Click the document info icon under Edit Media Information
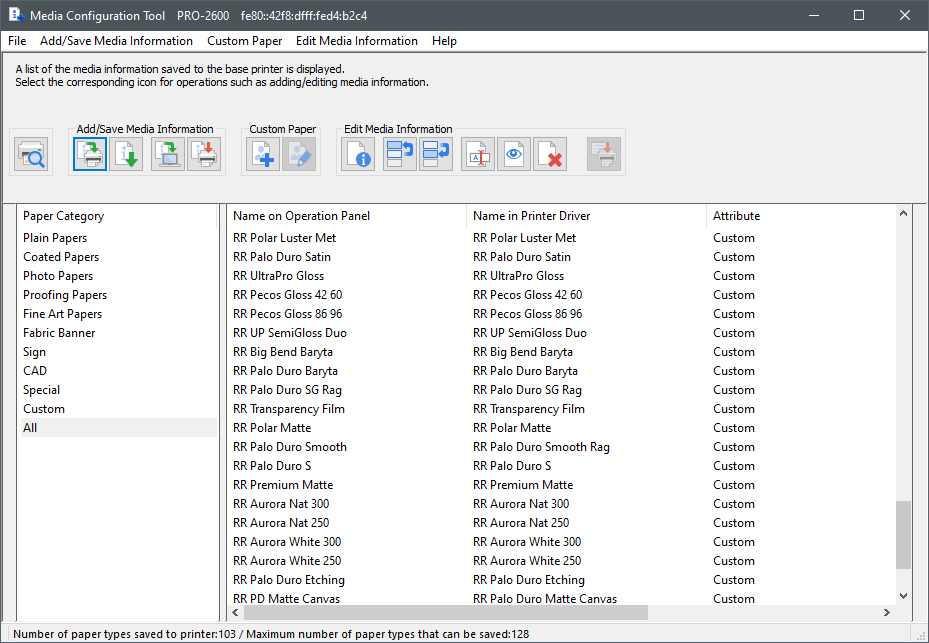929x643 pixels. pyautogui.click(x=359, y=155)
